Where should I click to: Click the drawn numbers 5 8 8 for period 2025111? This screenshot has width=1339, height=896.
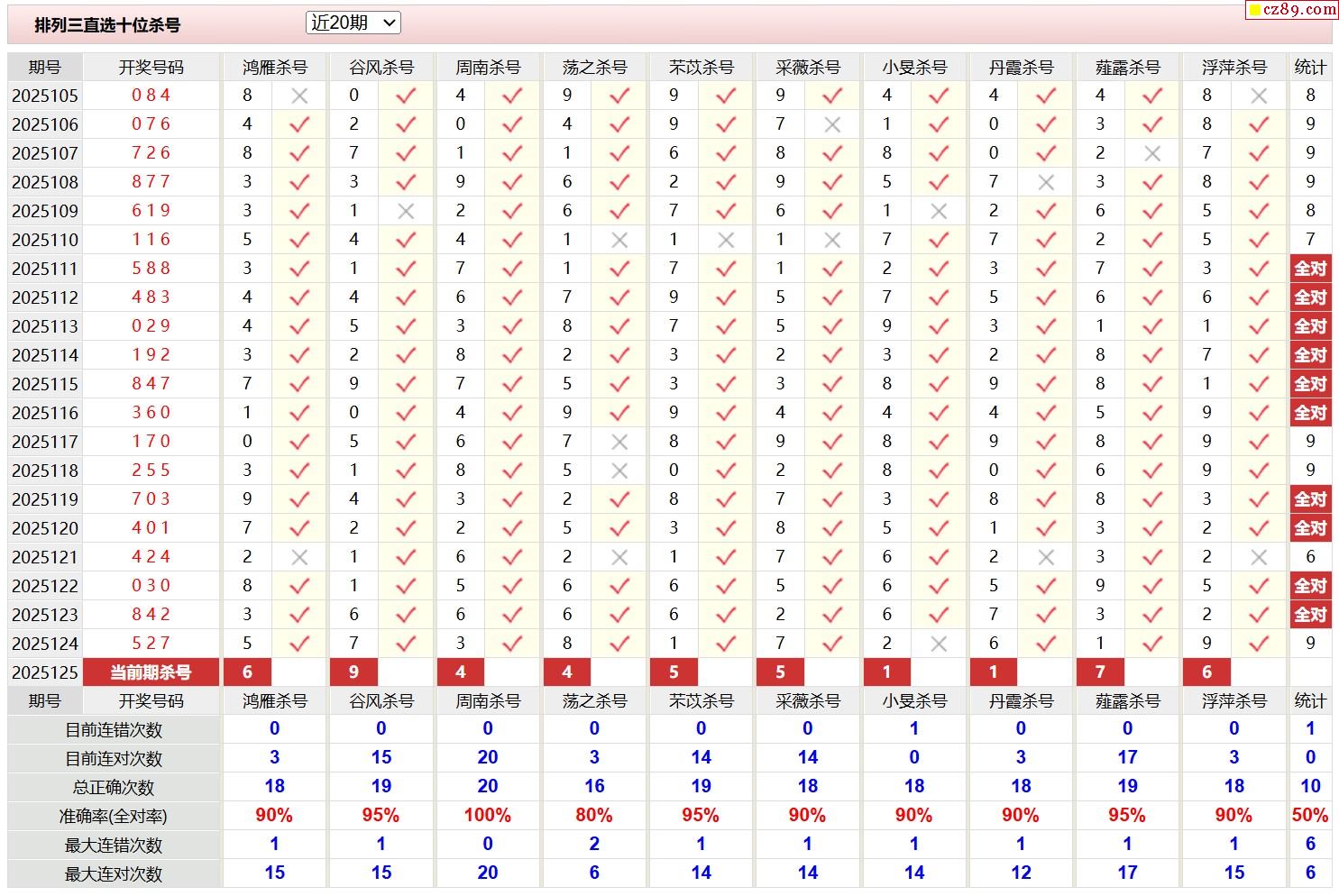pyautogui.click(x=151, y=269)
